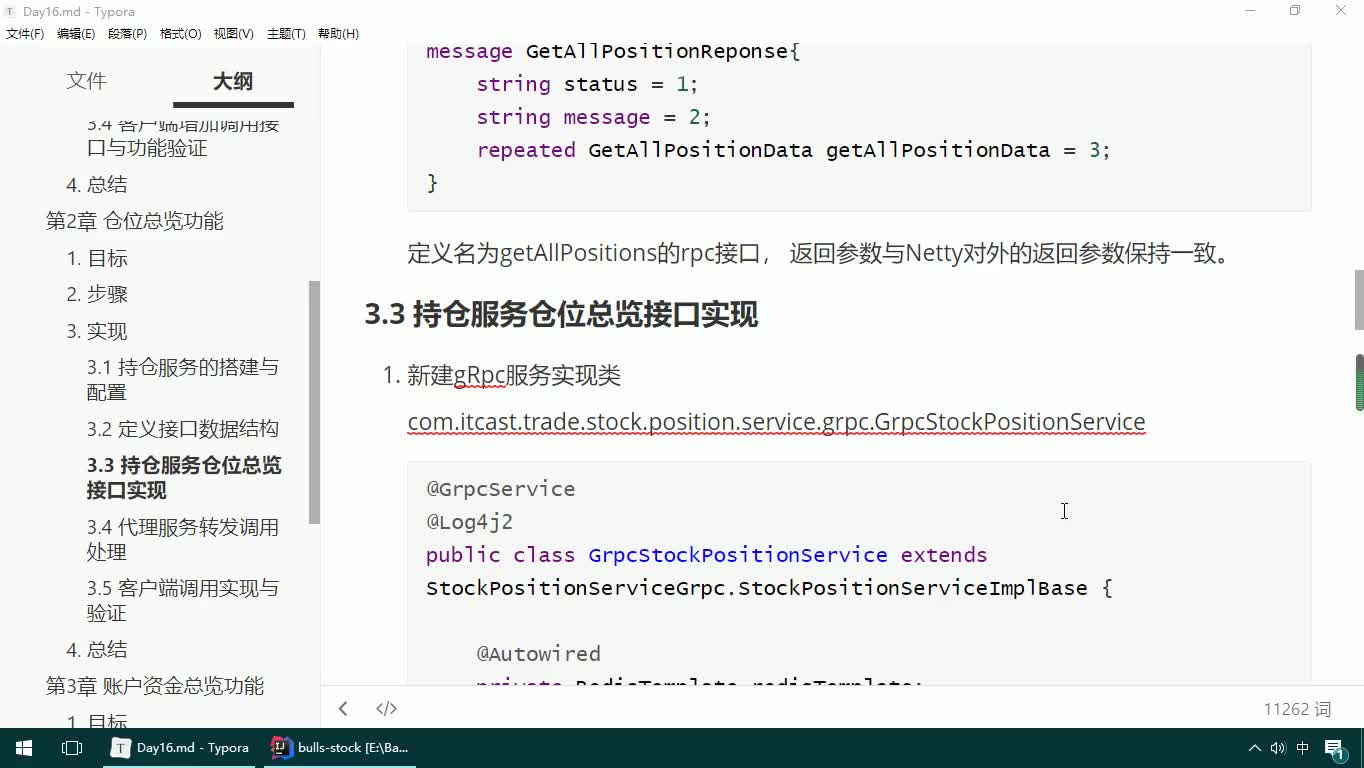Select outline item 2. 步骤
The image size is (1364, 768).
(97, 294)
